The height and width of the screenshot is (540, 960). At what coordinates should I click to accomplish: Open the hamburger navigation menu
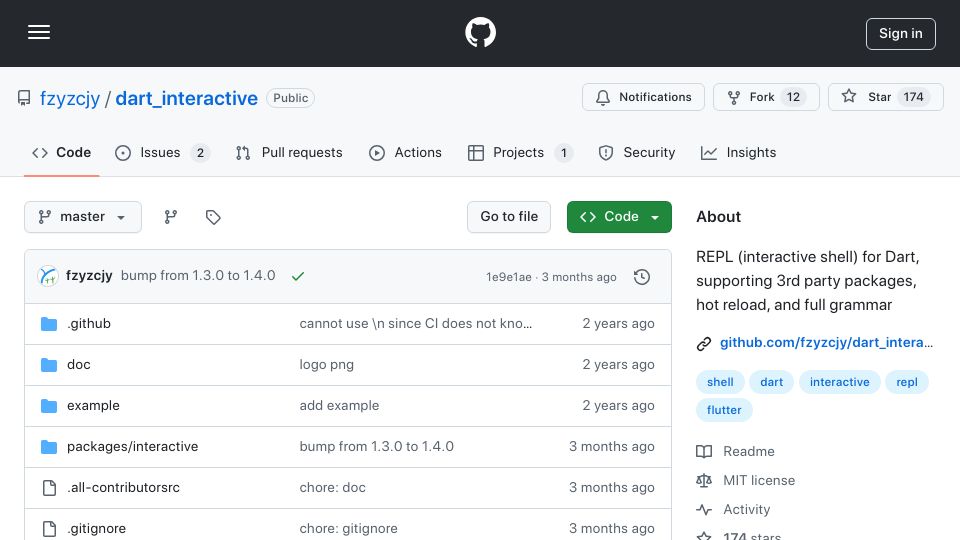(x=39, y=32)
